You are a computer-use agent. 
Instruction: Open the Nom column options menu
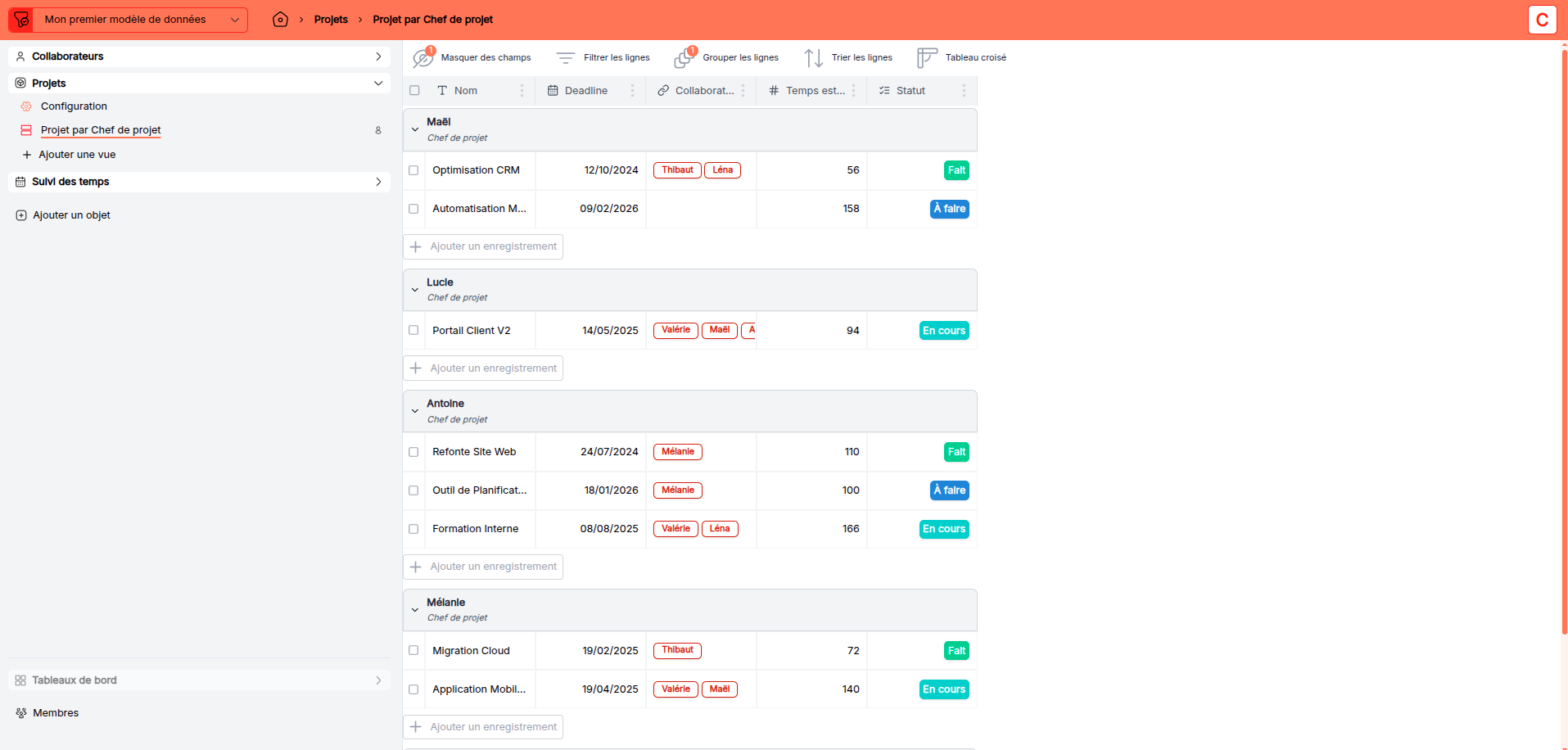tap(522, 91)
